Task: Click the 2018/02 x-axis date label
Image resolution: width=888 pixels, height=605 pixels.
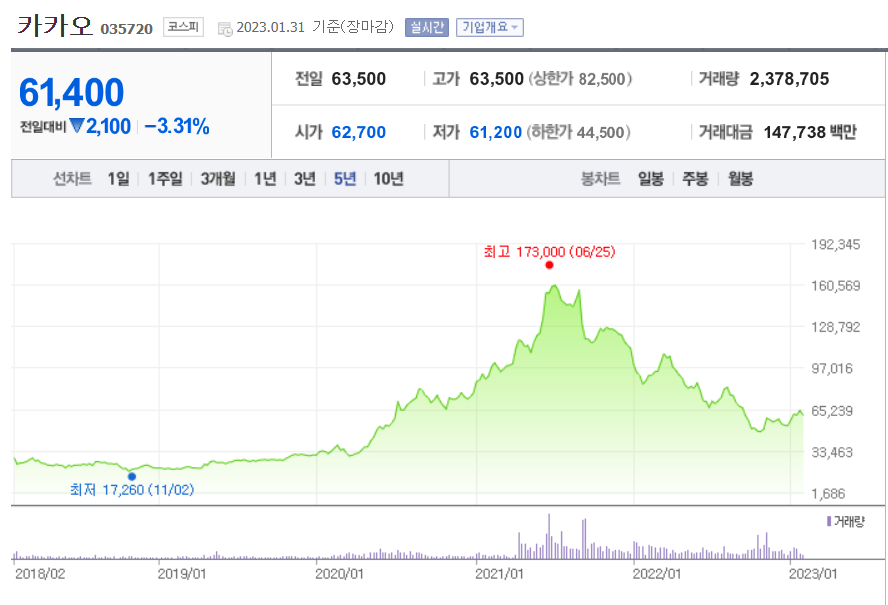Action: pos(40,574)
